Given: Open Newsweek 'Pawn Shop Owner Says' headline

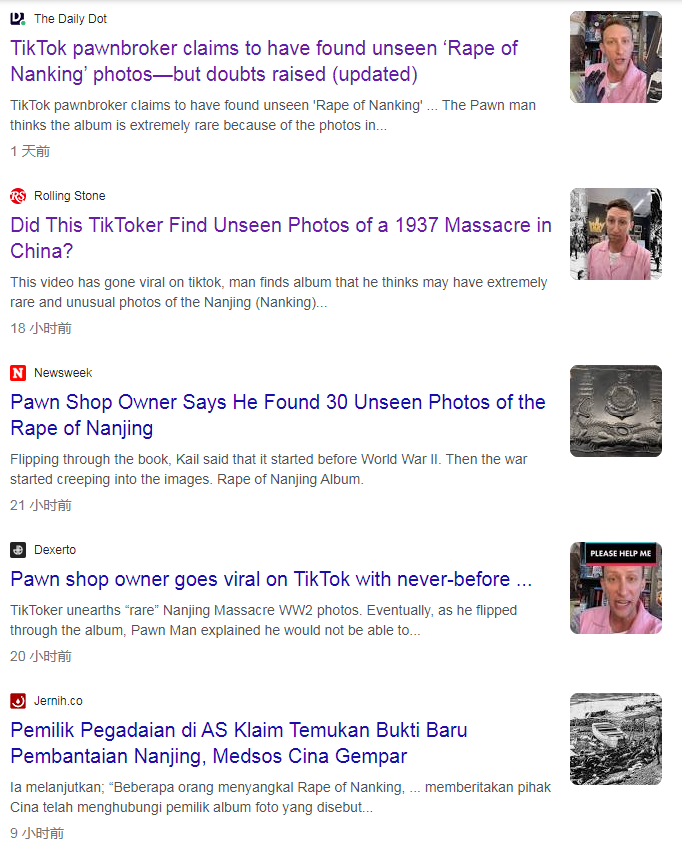Looking at the screenshot, I should pyautogui.click(x=278, y=415).
